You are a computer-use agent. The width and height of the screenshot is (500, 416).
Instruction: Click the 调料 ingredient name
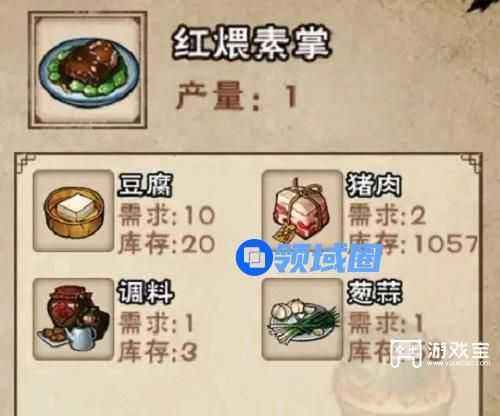(x=146, y=292)
